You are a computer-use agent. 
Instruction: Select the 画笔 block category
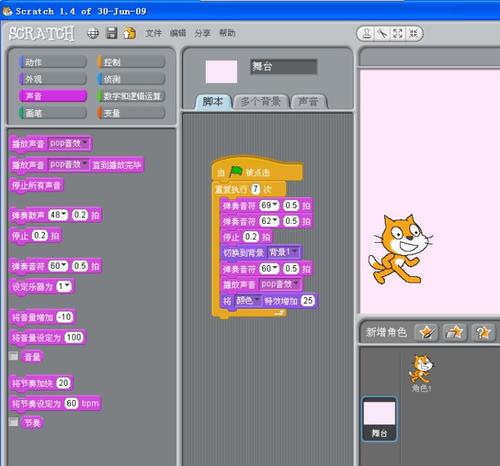[53, 113]
